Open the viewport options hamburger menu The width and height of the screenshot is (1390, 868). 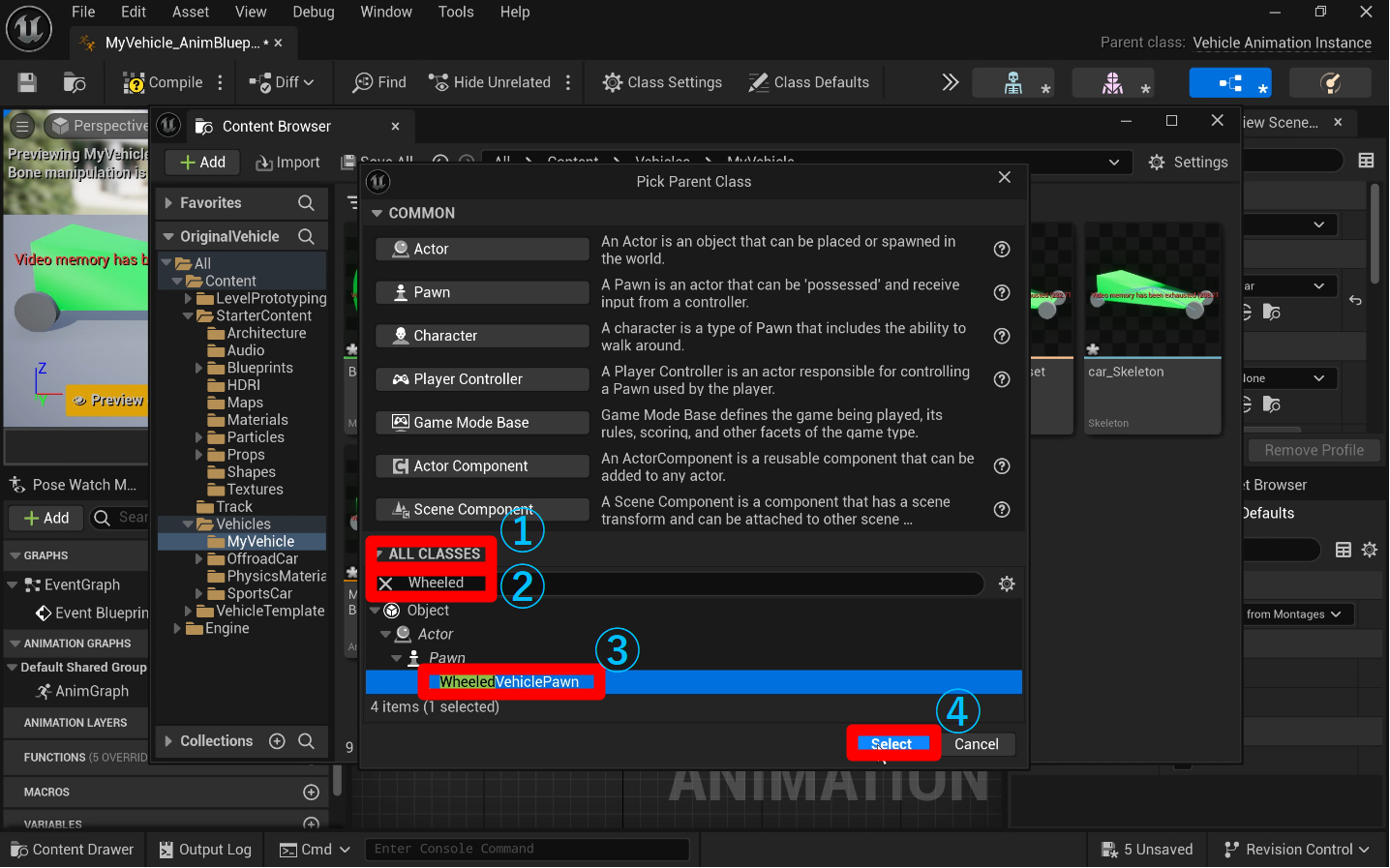pyautogui.click(x=23, y=126)
